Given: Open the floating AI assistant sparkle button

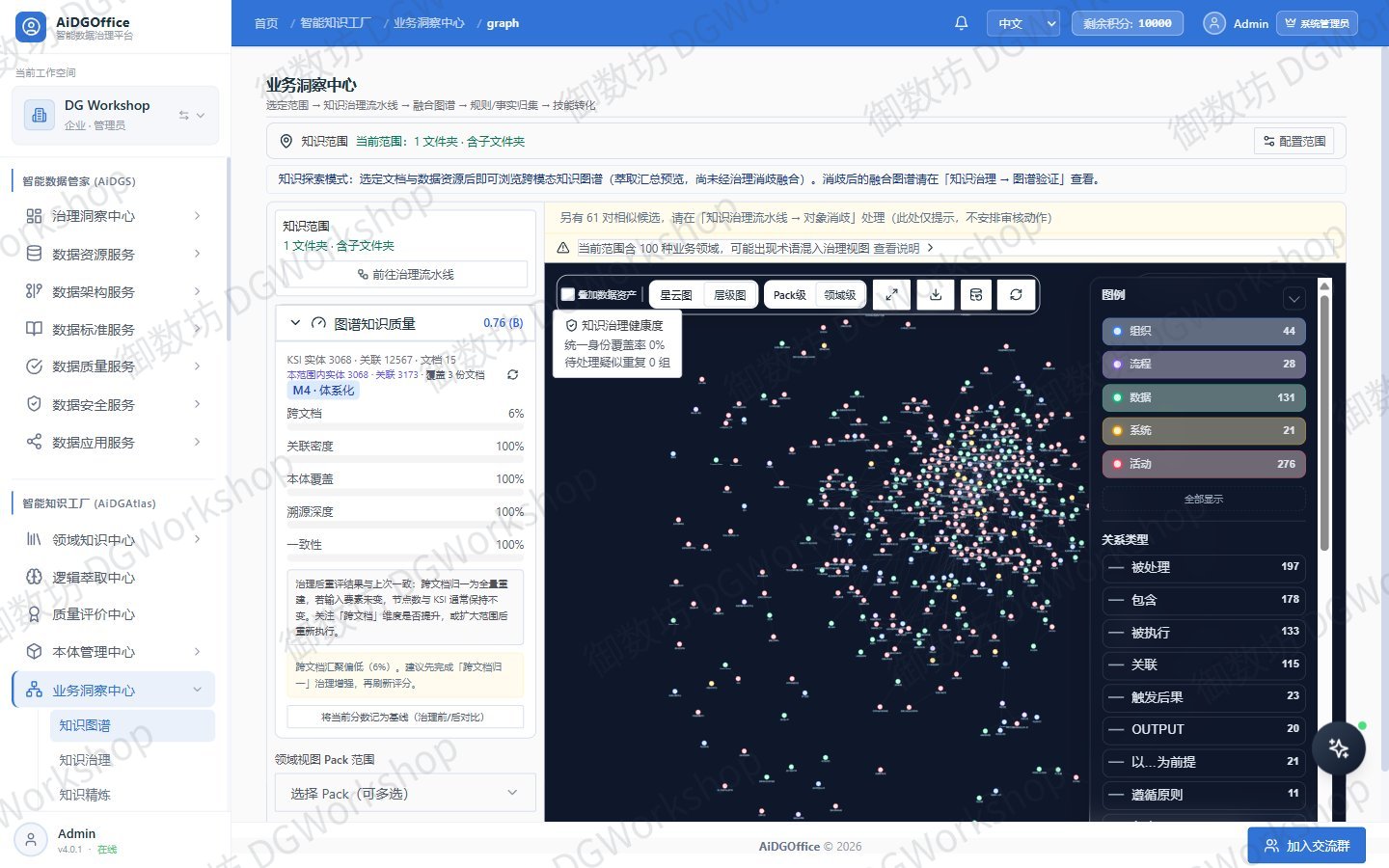Looking at the screenshot, I should 1338,748.
